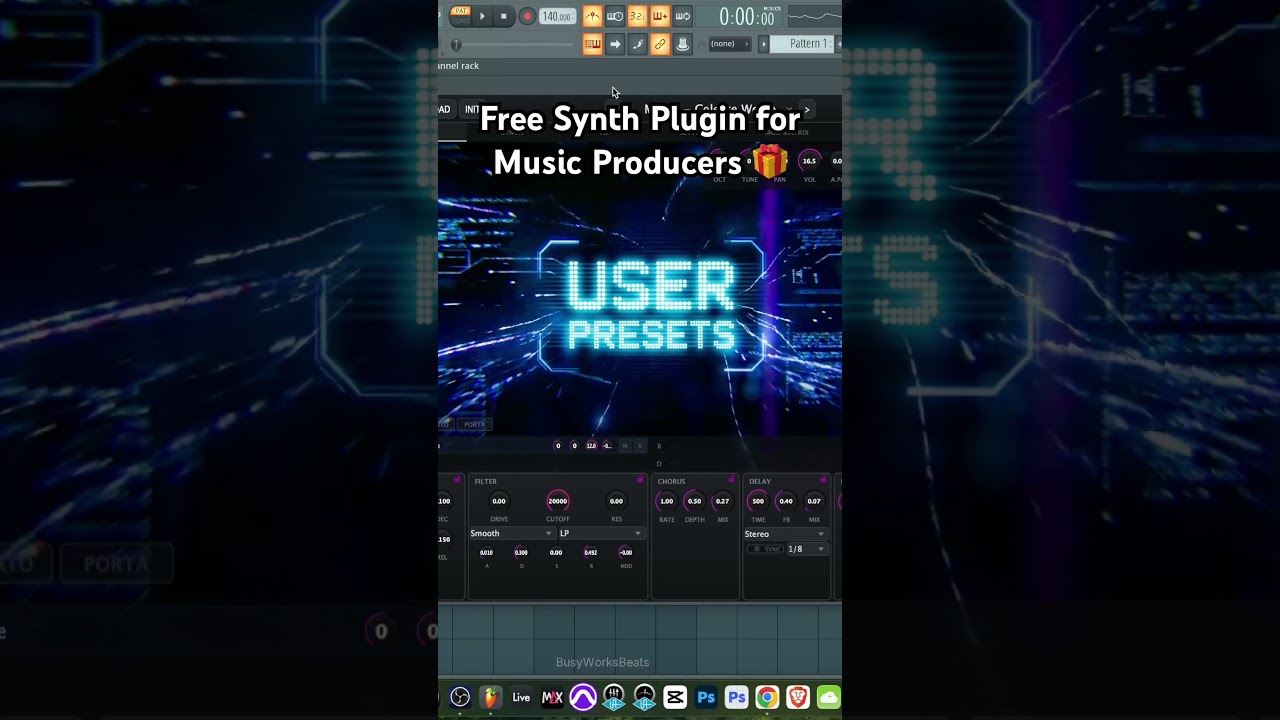Click the filter envelope D knob at 0.300
The image size is (1280, 720).
(x=521, y=552)
